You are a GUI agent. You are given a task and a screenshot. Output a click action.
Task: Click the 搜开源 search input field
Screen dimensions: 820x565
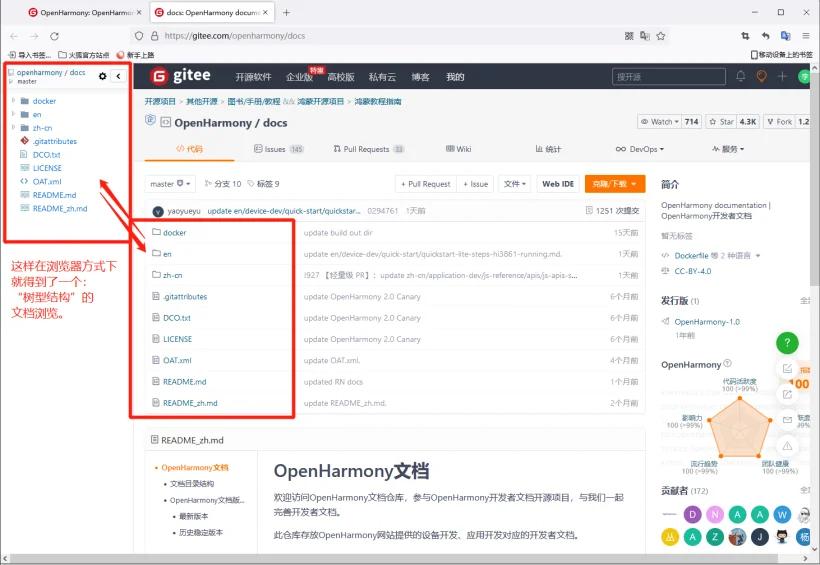(x=669, y=76)
